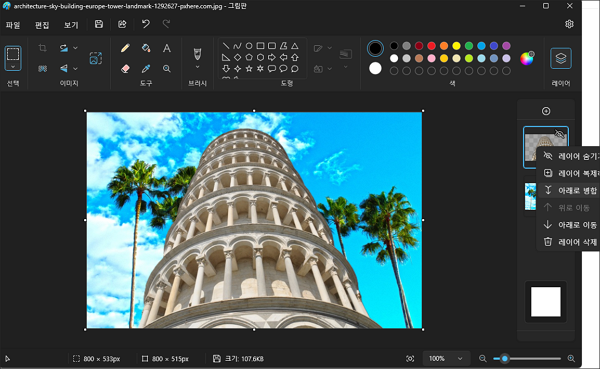The height and width of the screenshot is (369, 600).
Task: Select the Brush tool icon
Action: (x=197, y=54)
